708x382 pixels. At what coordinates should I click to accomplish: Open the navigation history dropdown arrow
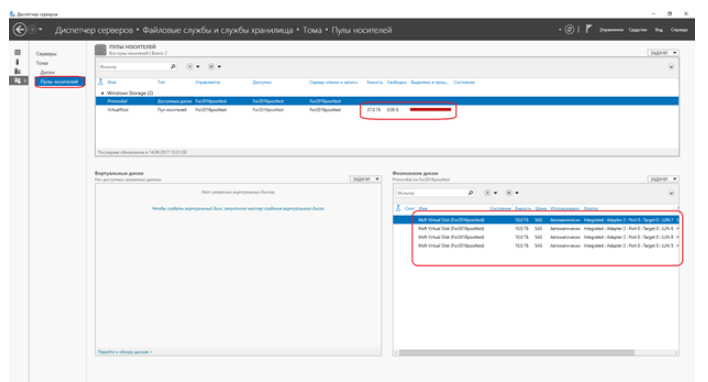(41, 30)
